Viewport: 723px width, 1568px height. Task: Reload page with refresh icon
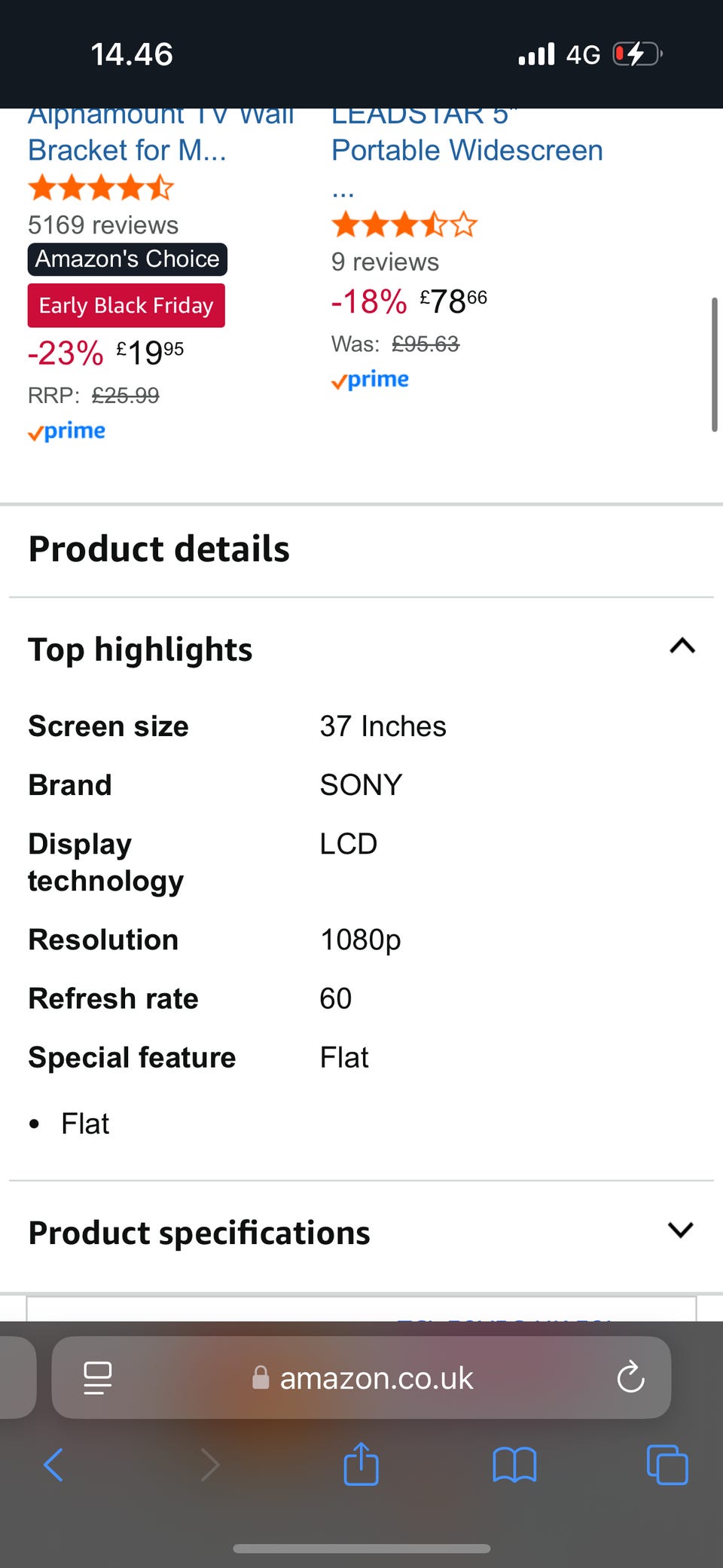pyautogui.click(x=630, y=1377)
